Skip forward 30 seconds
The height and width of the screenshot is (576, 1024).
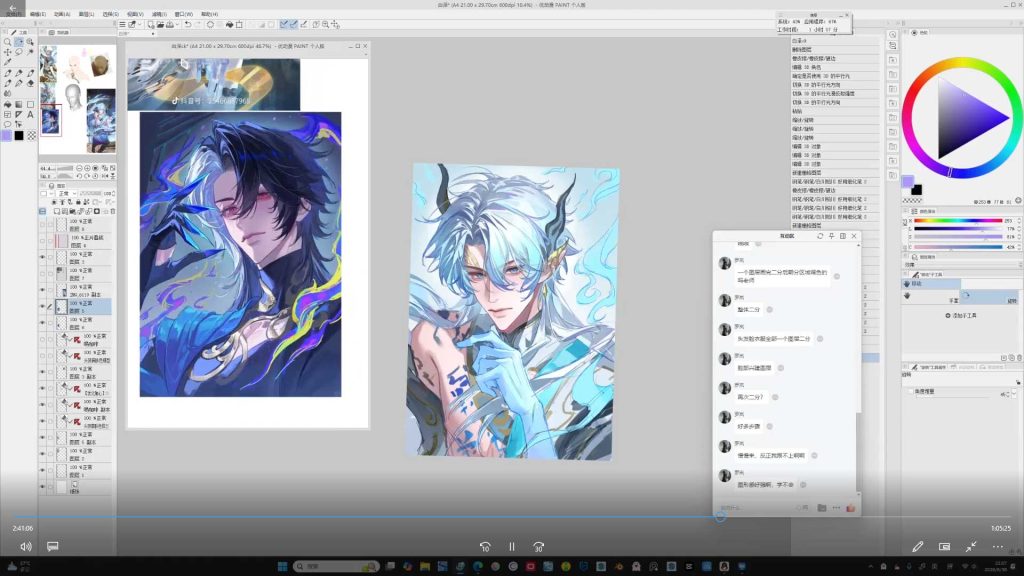pos(539,547)
